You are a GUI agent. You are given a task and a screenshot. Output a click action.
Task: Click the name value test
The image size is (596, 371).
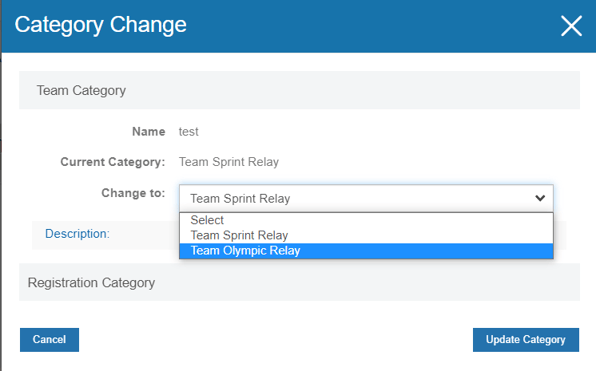pyautogui.click(x=189, y=132)
